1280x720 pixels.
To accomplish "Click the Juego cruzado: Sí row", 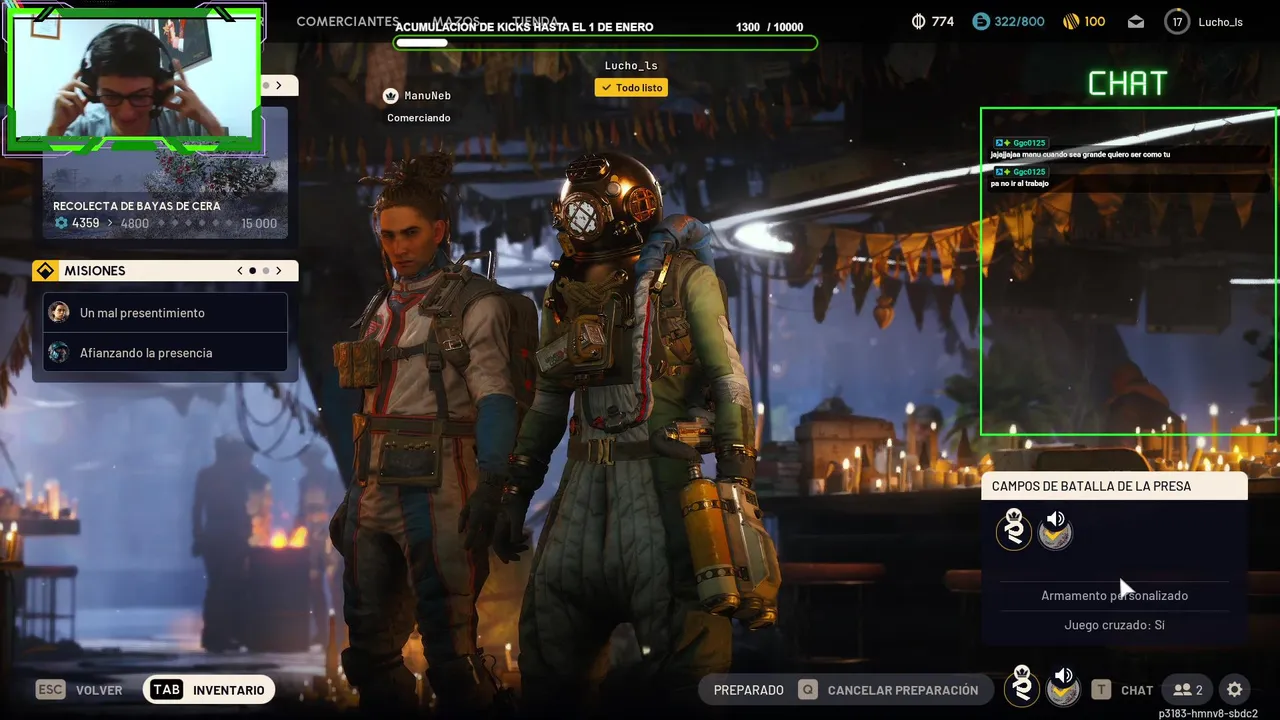I will point(1114,625).
